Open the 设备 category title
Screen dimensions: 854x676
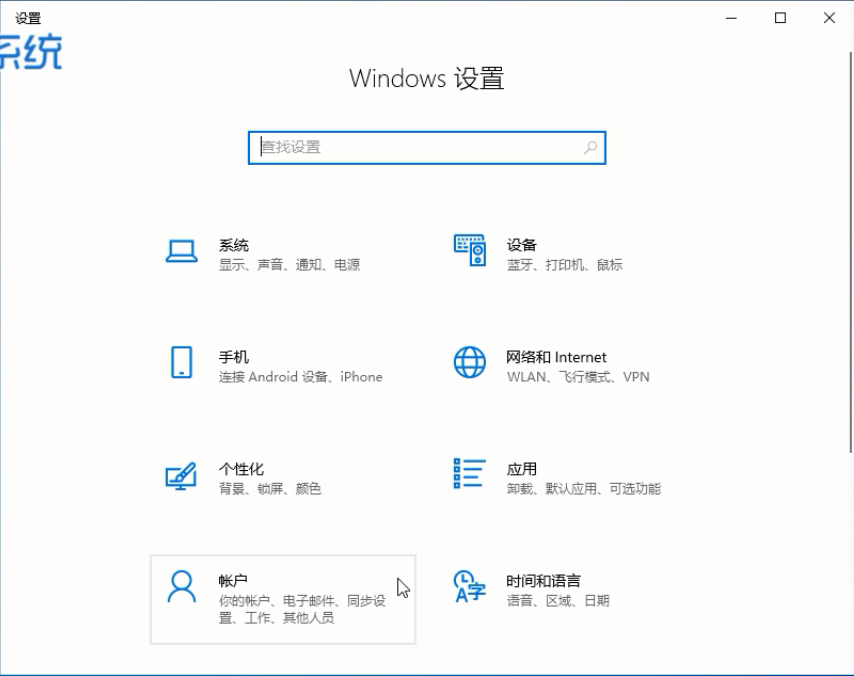[521, 245]
